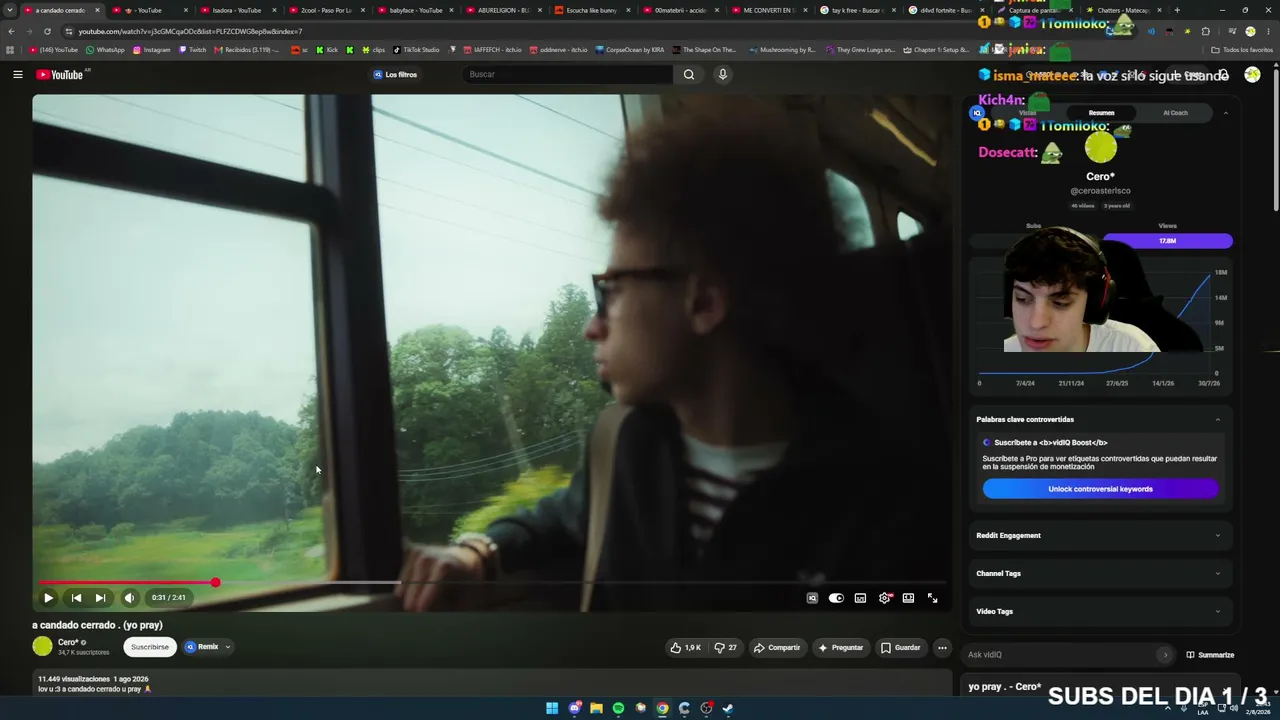Screen dimensions: 1280x720
Task: Click the Suscribirse button
Action: tap(150, 647)
